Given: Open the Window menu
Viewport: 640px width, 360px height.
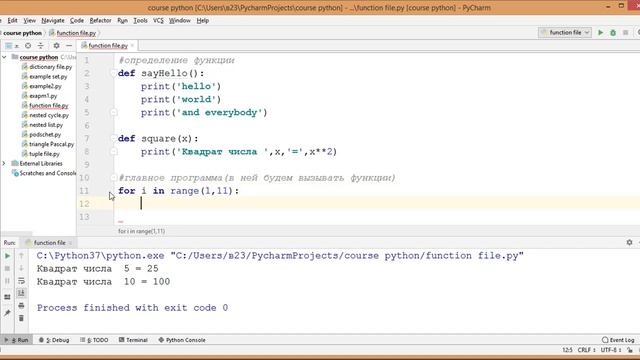Looking at the screenshot, I should point(180,20).
